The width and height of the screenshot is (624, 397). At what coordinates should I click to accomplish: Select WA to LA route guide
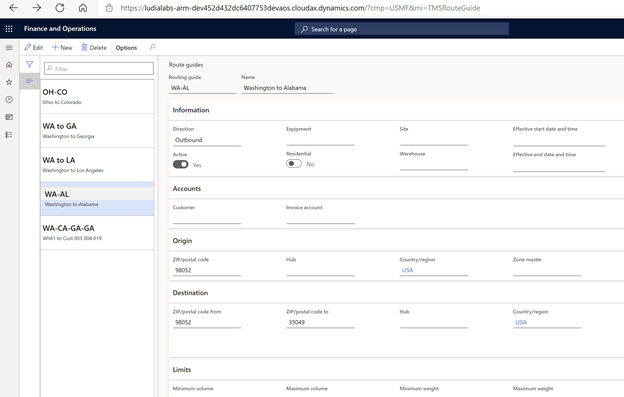pos(97,165)
